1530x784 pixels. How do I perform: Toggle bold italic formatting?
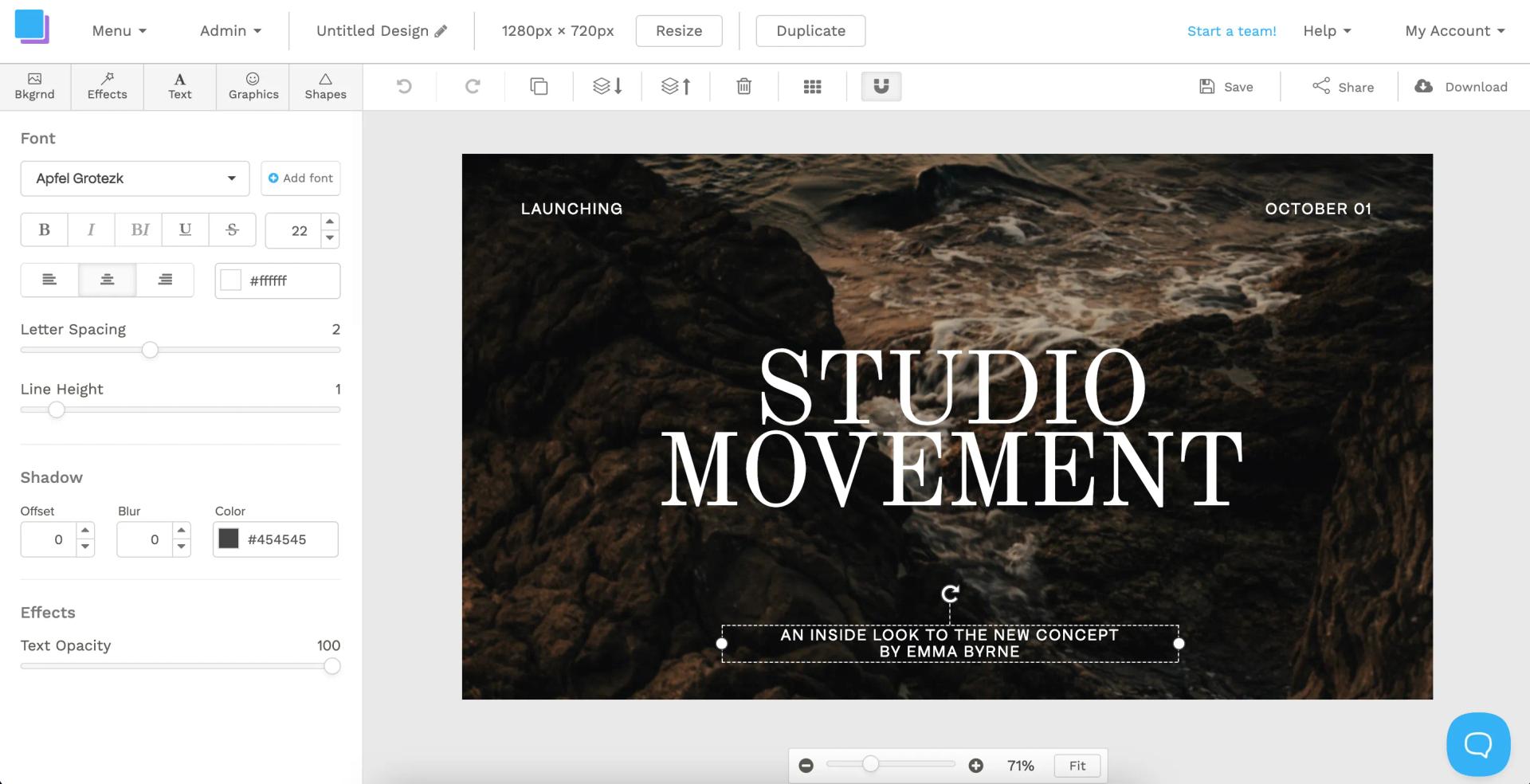[139, 229]
